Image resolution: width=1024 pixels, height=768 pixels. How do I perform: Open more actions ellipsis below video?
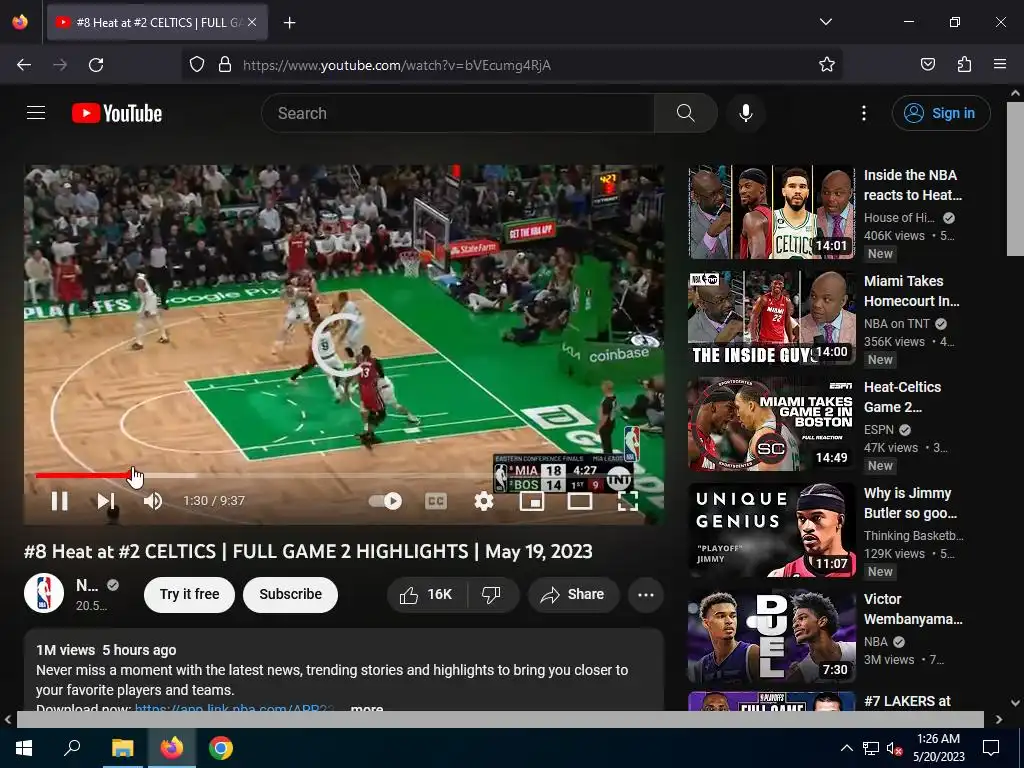pyautogui.click(x=646, y=594)
